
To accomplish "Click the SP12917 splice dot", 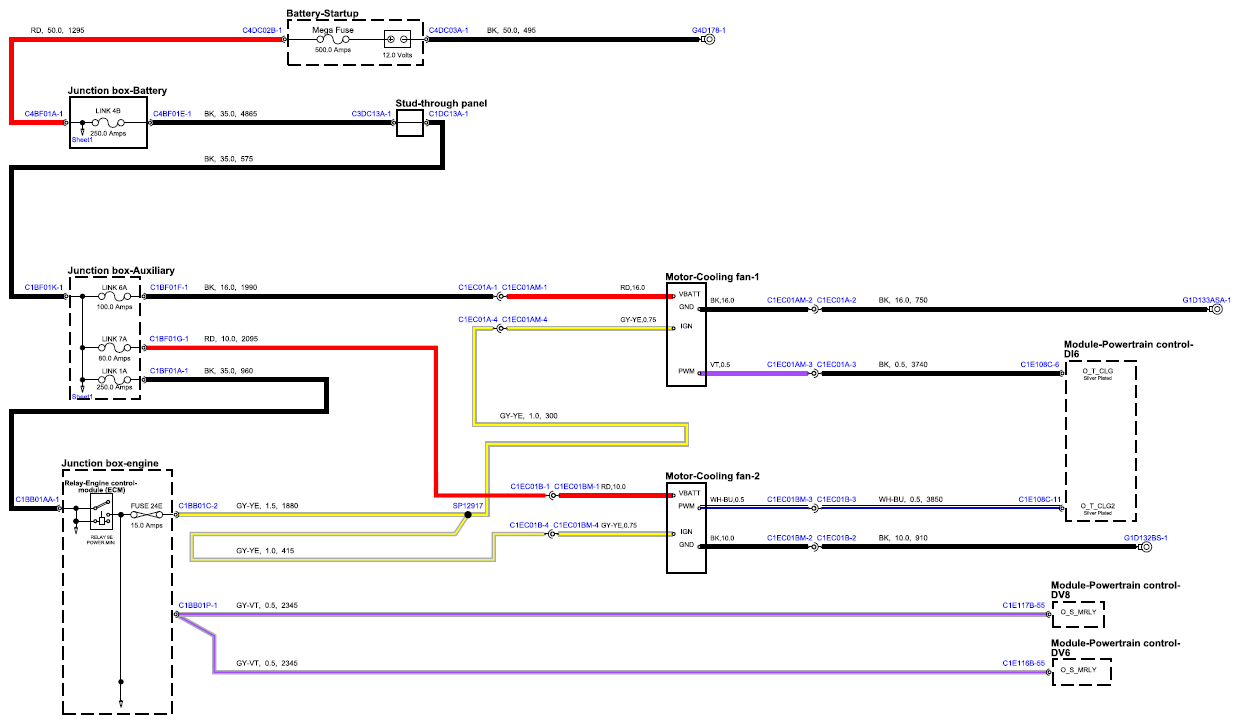I will [467, 516].
